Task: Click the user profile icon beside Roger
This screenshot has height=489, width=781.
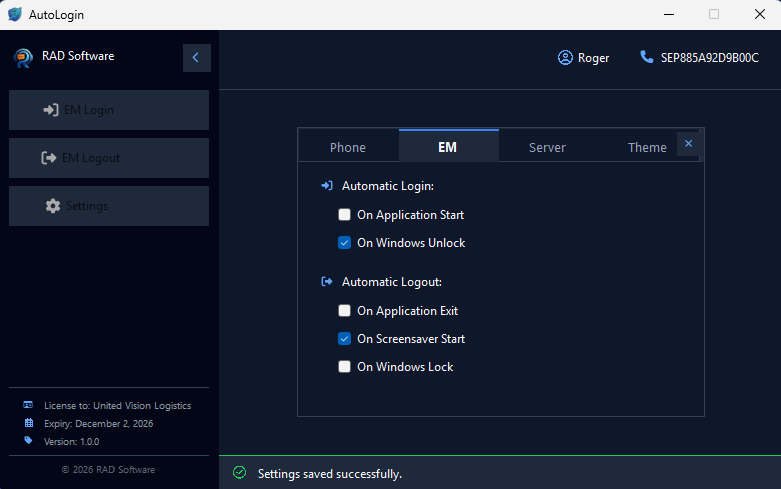Action: point(565,58)
